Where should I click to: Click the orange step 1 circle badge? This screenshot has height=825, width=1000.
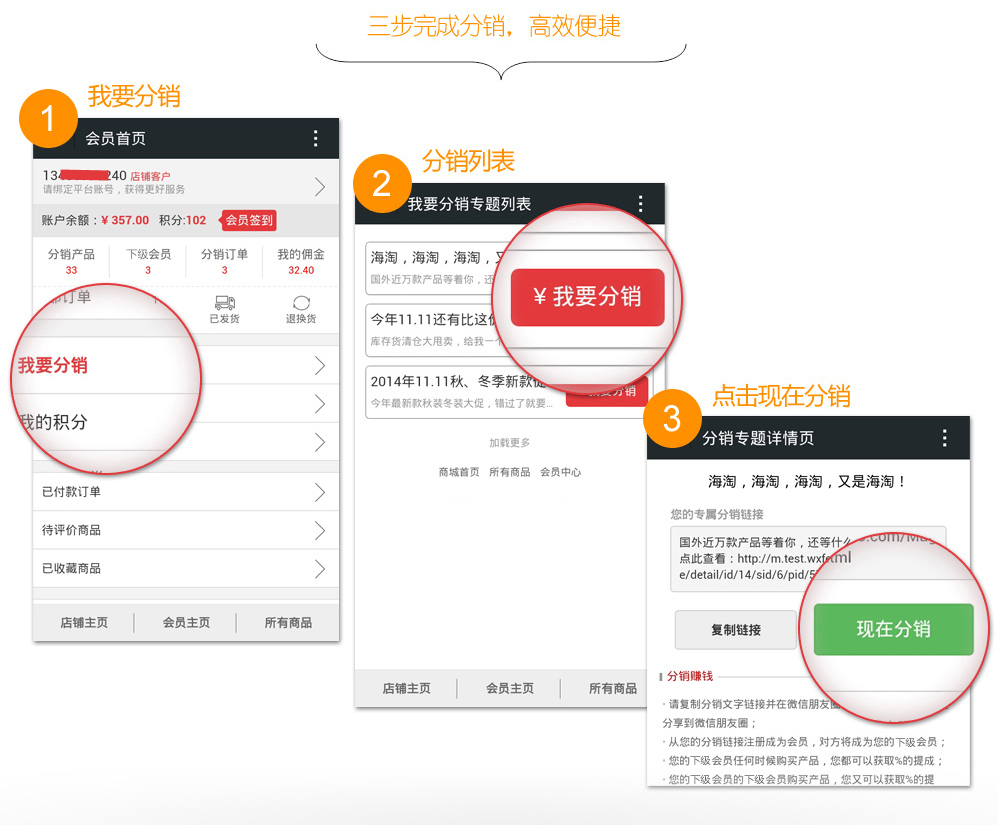coord(48,119)
